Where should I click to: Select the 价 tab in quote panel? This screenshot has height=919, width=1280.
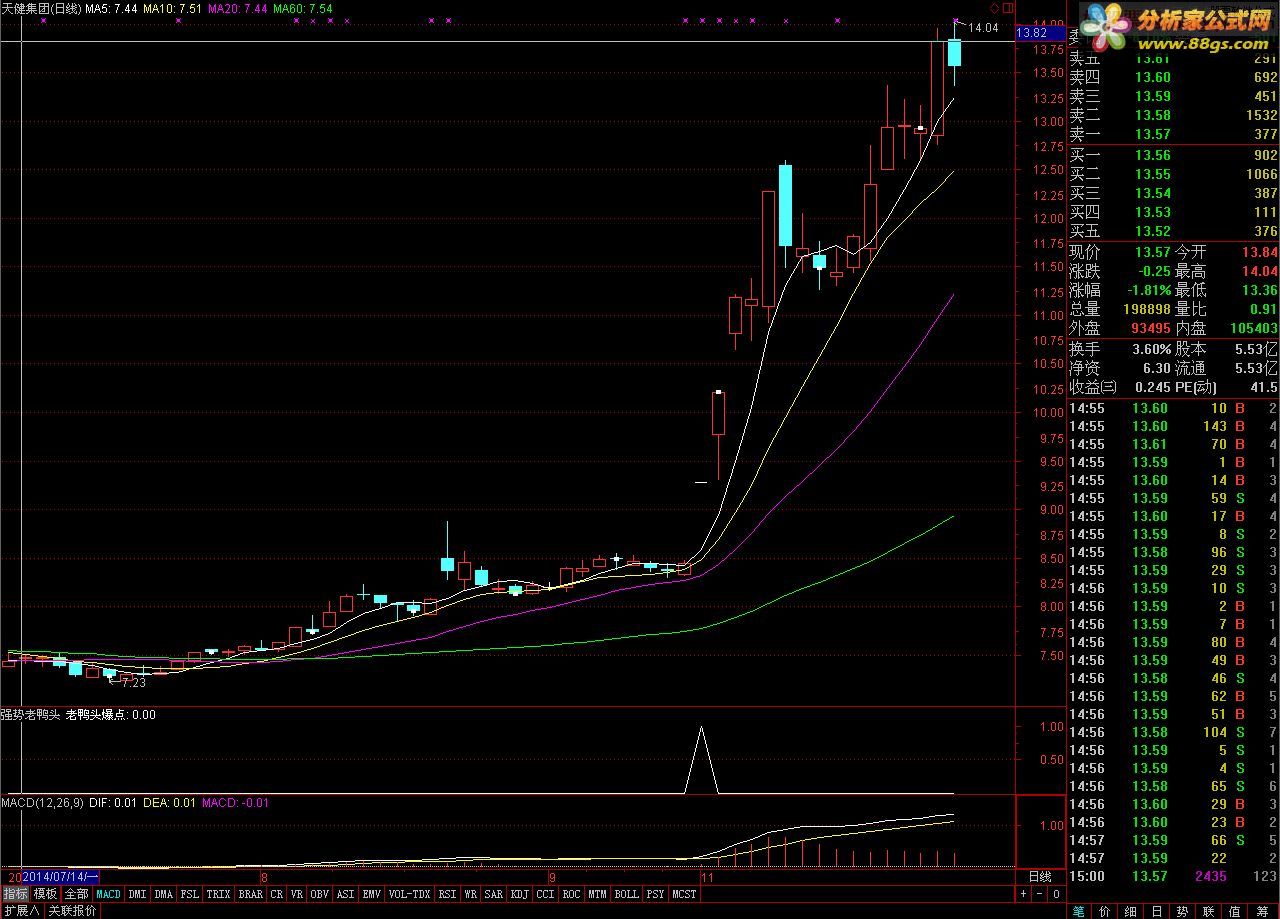pos(1105,911)
